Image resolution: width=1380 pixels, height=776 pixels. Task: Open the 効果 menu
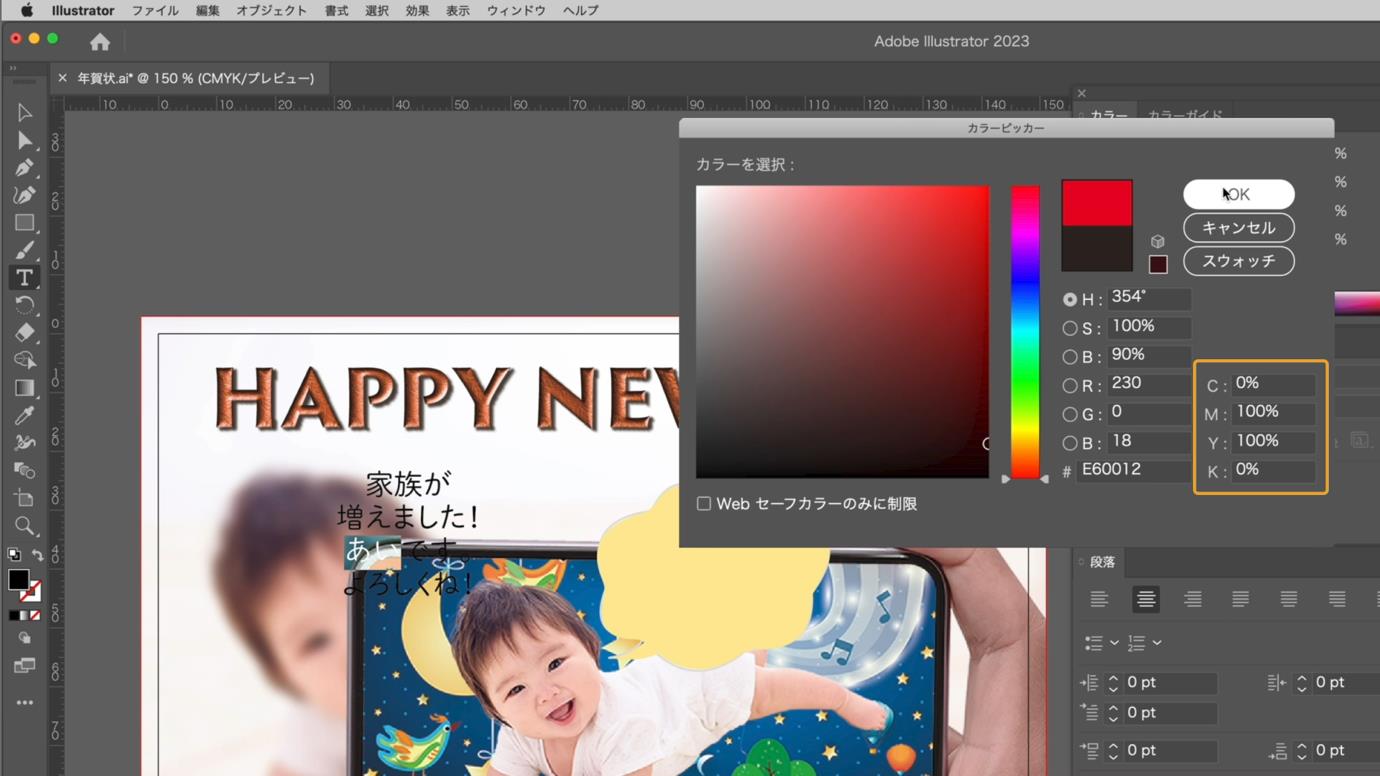(417, 11)
